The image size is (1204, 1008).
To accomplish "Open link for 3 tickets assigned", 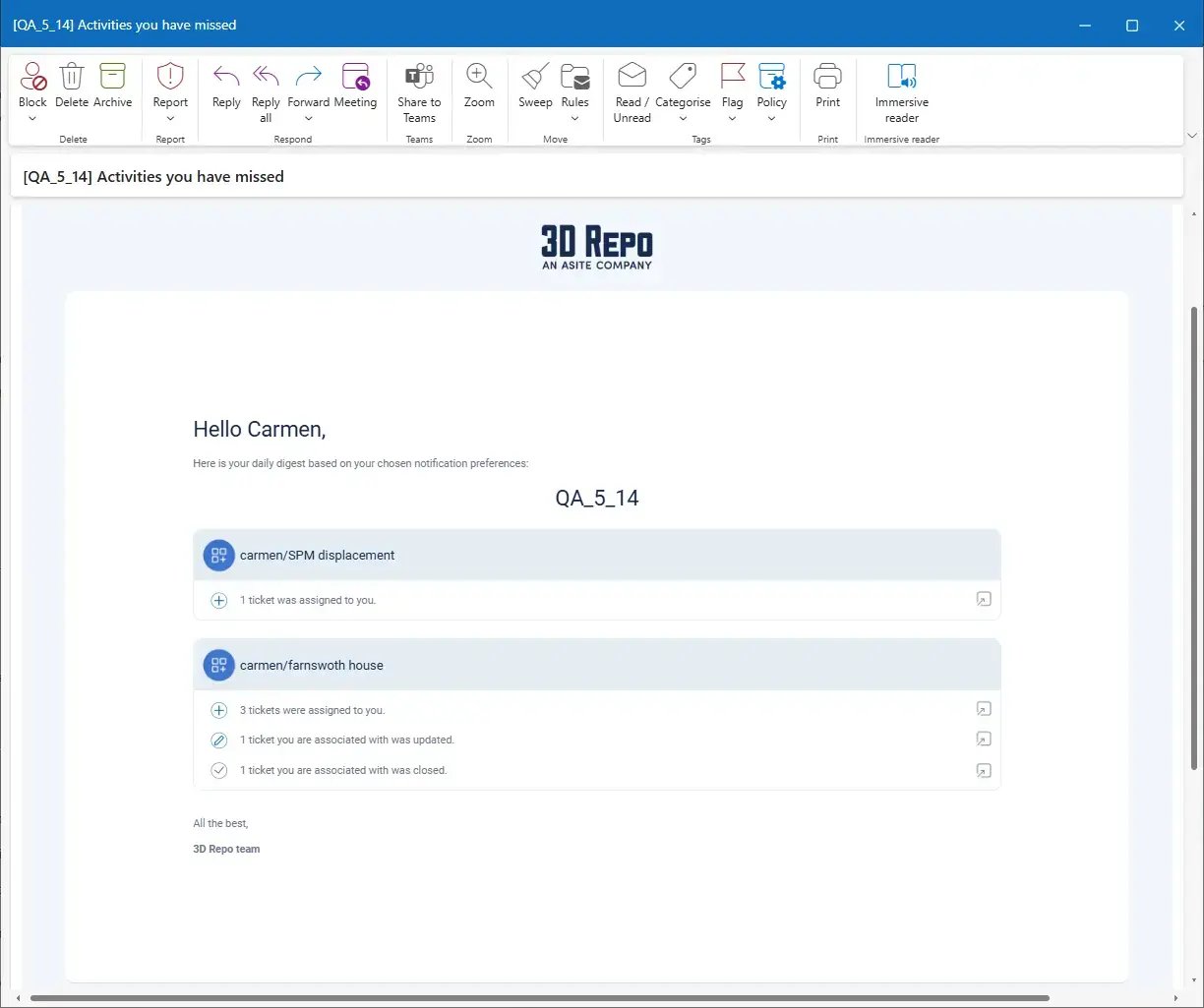I will click(984, 709).
